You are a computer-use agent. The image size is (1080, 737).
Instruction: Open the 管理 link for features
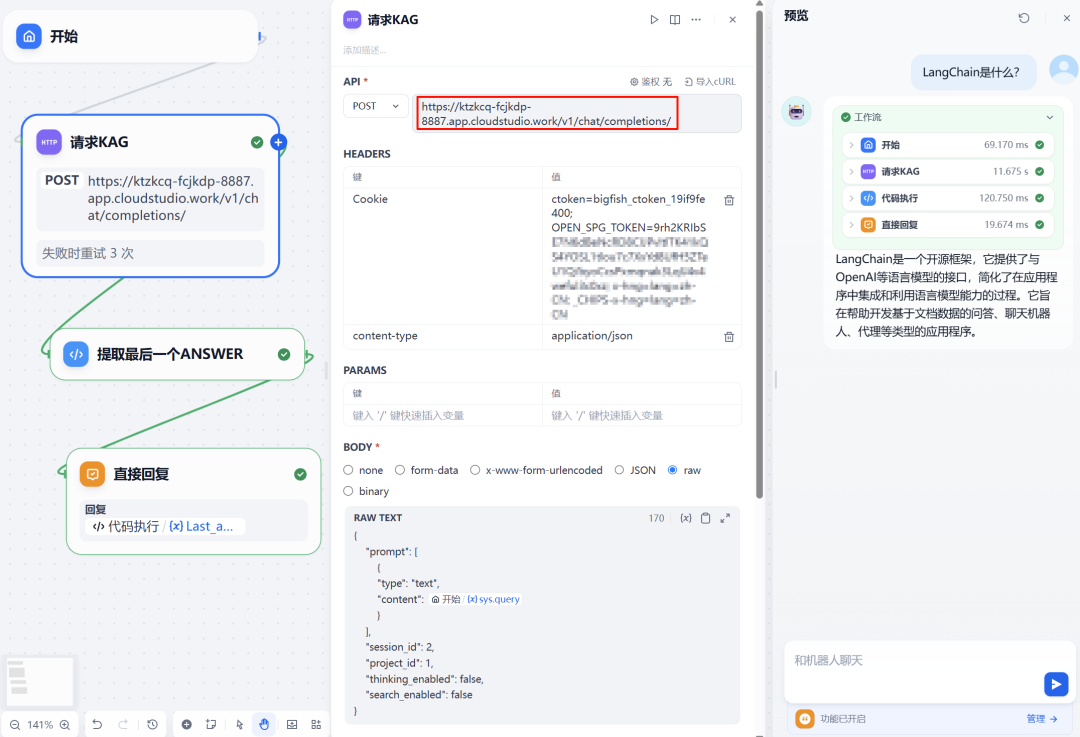[x=1041, y=718]
